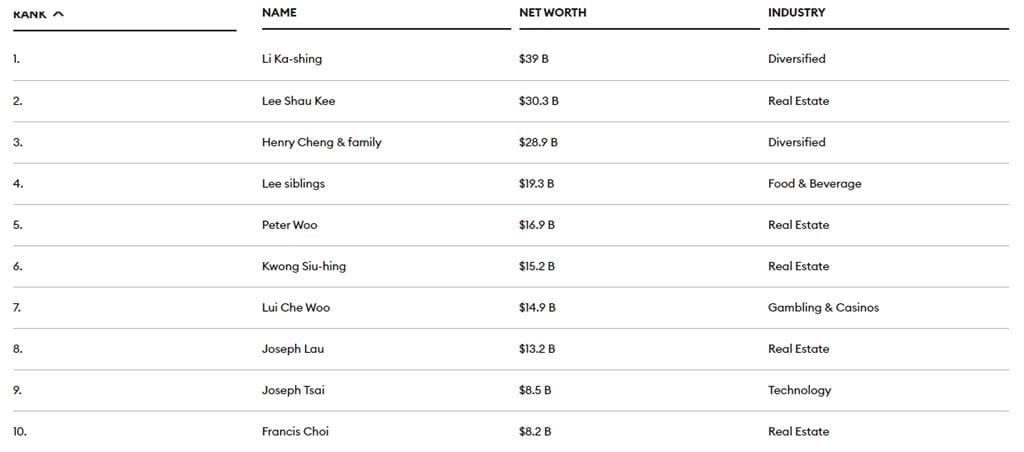Open the Lee siblings entry
Viewport: 1024px width, 452px height.
[x=293, y=184]
